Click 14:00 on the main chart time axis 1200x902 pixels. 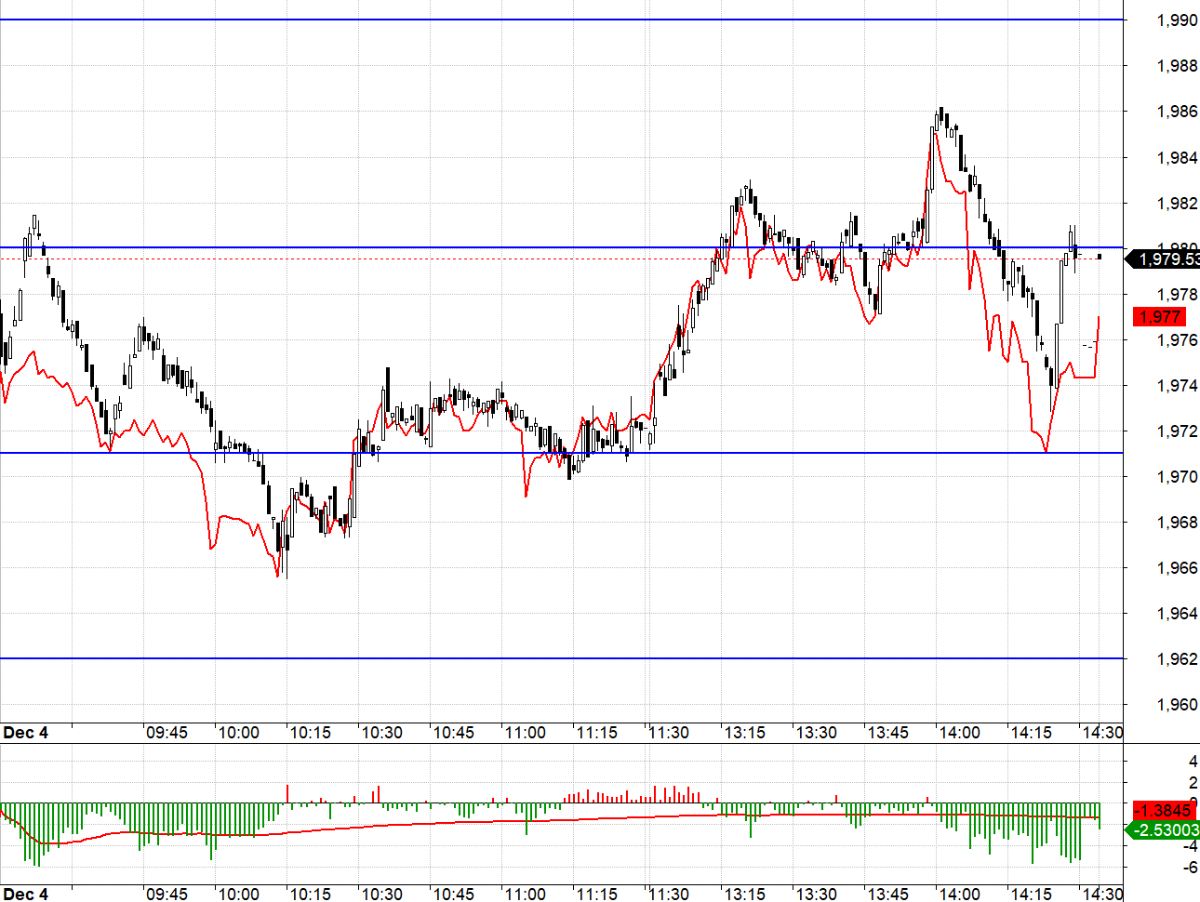tap(958, 733)
